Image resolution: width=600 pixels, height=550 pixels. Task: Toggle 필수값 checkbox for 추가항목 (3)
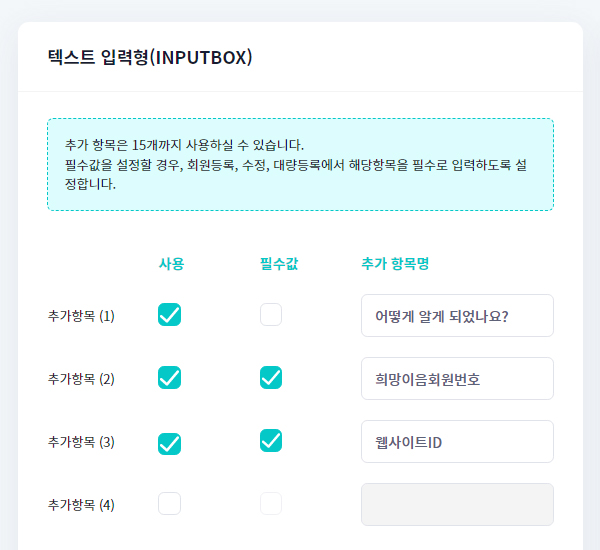(270, 440)
